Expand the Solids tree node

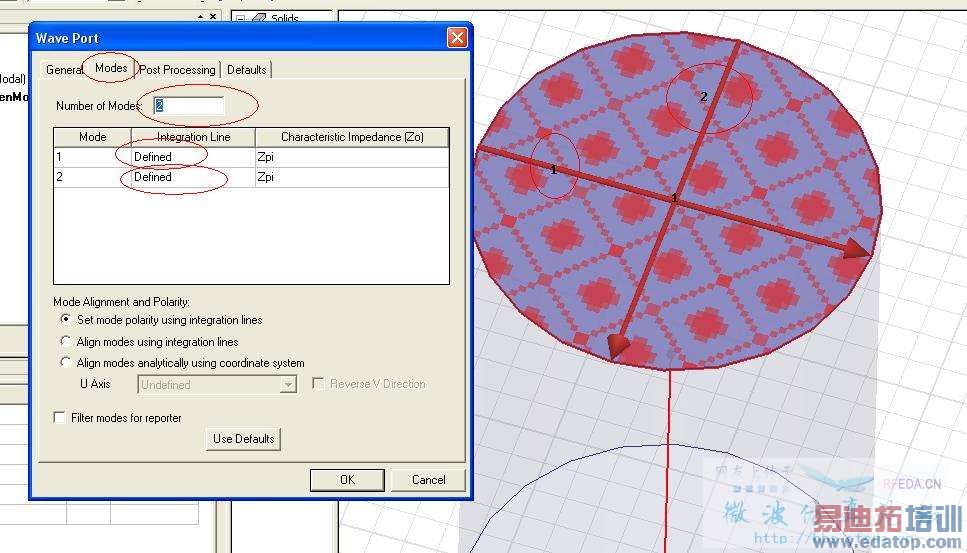[241, 18]
